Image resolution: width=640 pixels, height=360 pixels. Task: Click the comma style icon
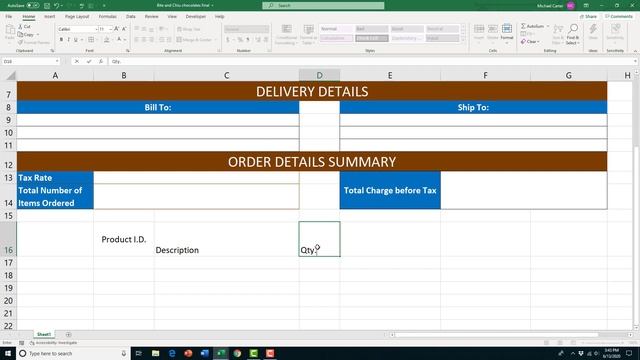click(x=247, y=40)
